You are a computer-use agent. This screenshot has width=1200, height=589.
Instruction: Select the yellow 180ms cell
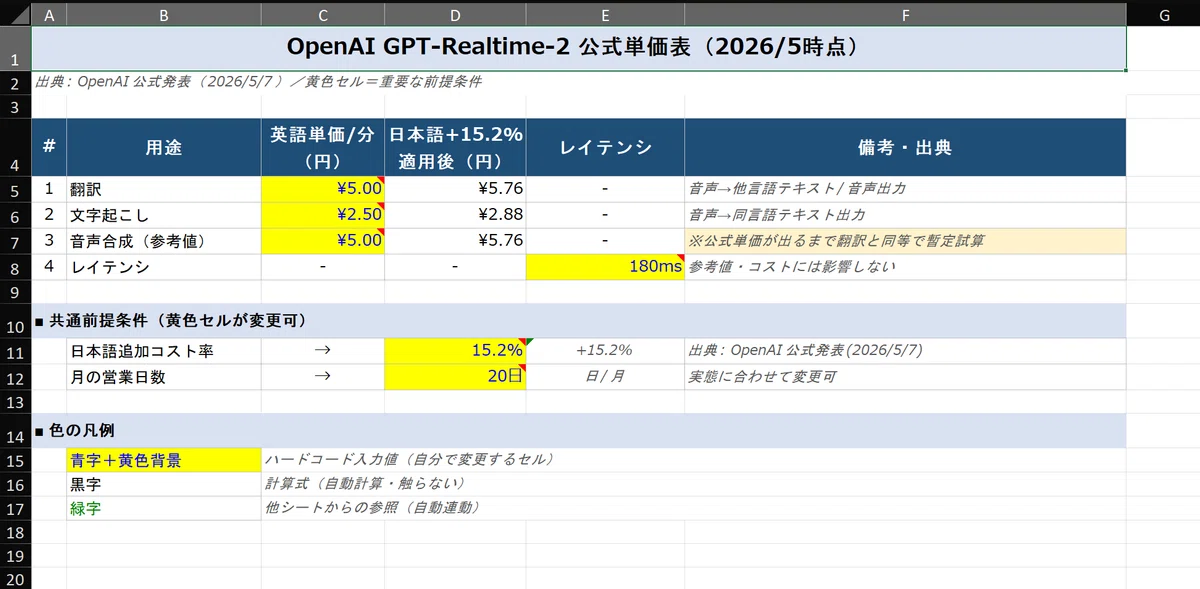[x=605, y=268]
